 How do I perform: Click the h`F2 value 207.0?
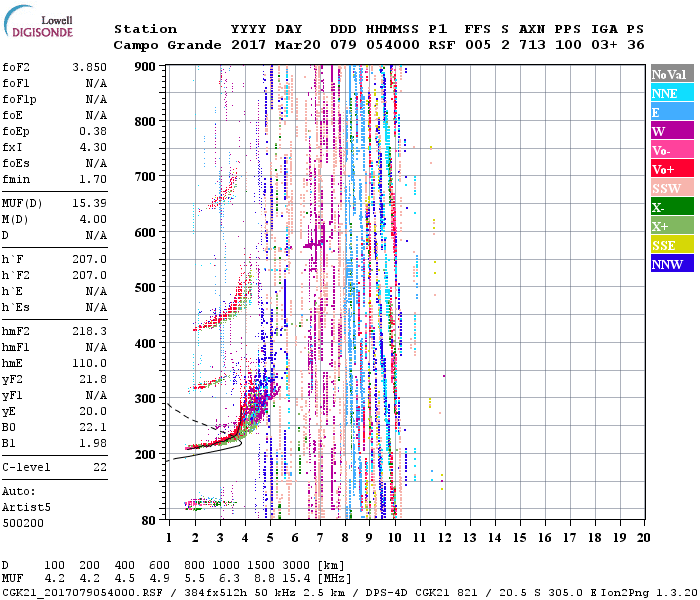coord(89,275)
